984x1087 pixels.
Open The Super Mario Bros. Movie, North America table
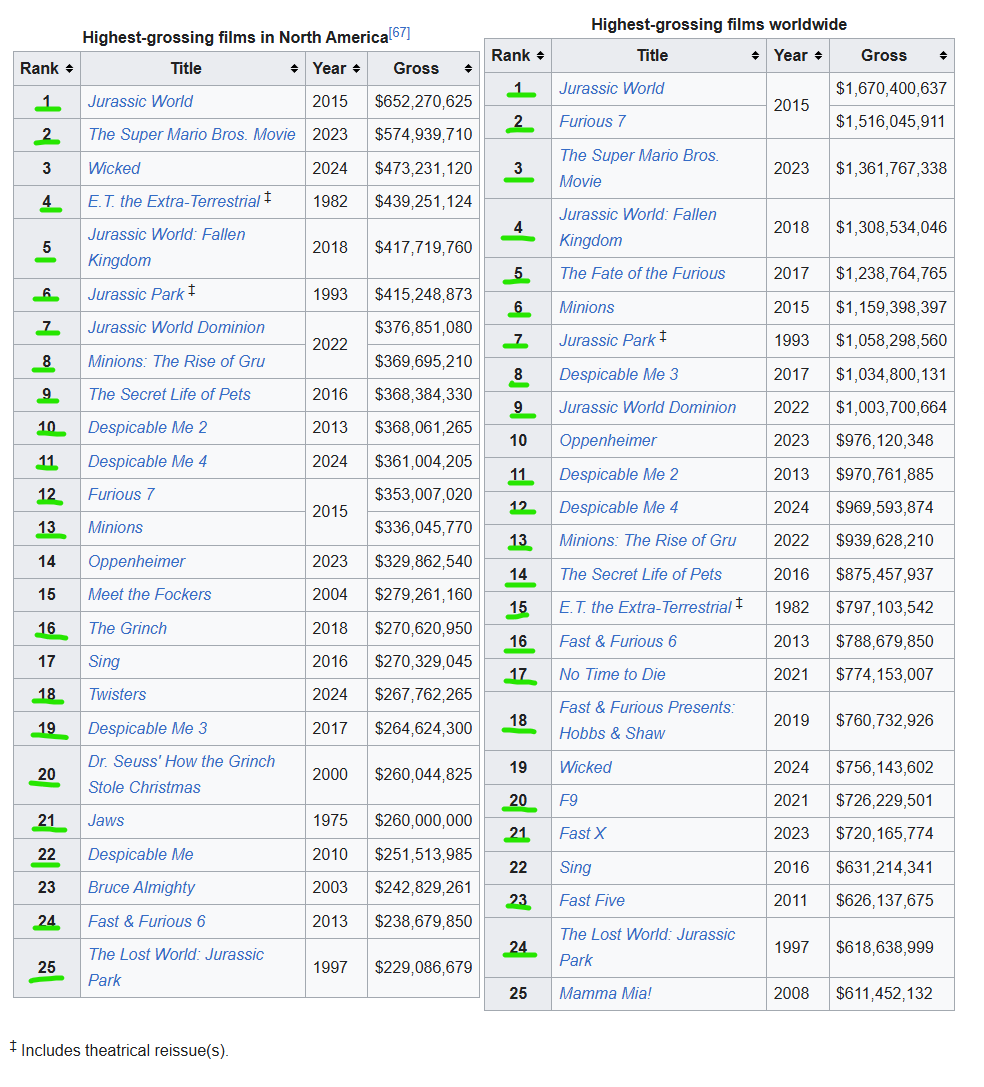coord(192,134)
